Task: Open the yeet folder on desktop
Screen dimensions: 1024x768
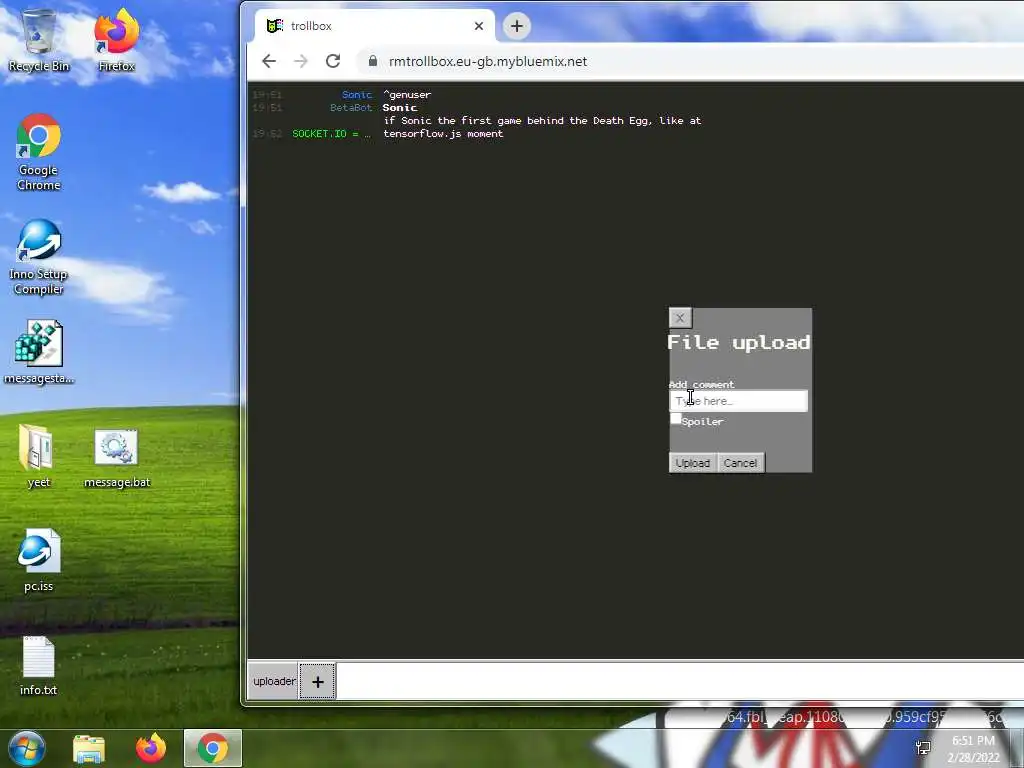Action: click(x=39, y=456)
